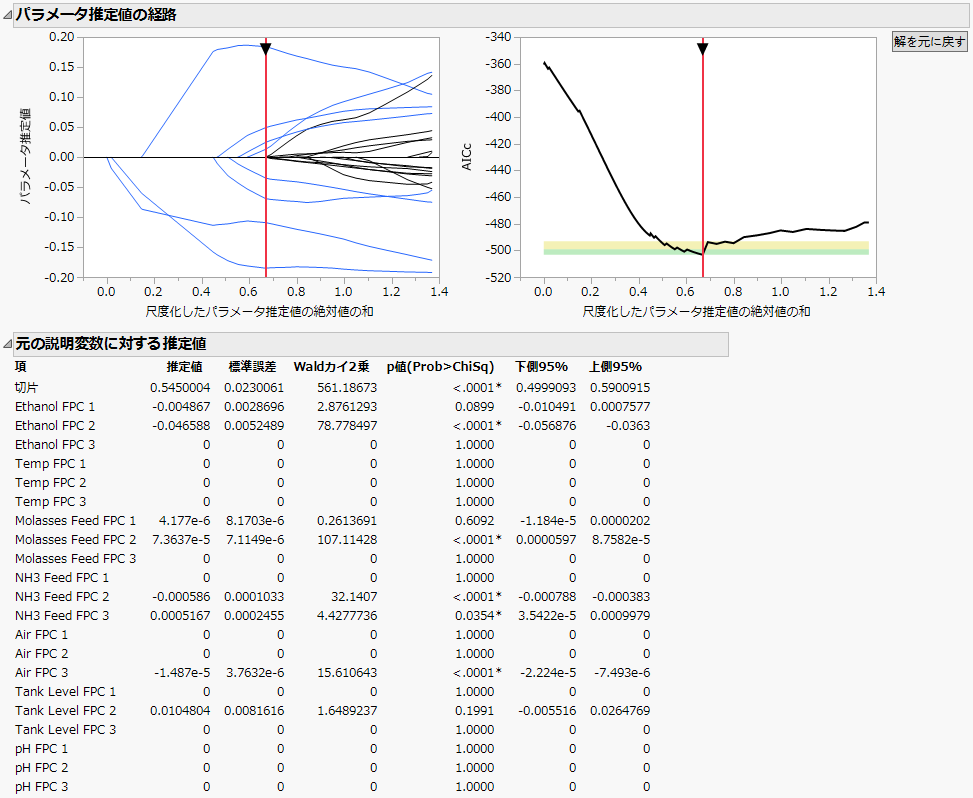Click the 推定値 column header
The image size is (973, 798).
[185, 367]
